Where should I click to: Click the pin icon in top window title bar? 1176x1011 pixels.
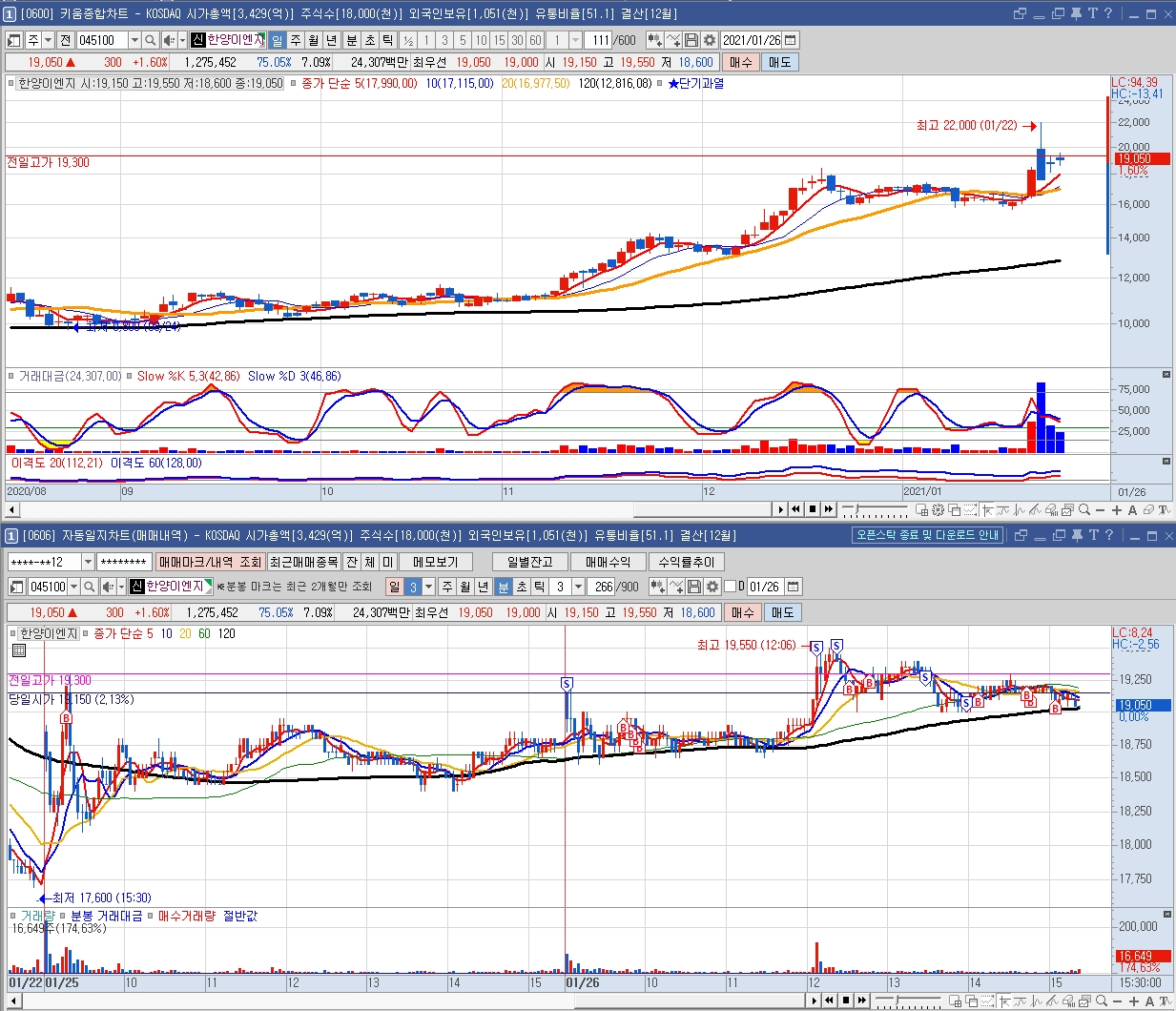tap(1077, 13)
